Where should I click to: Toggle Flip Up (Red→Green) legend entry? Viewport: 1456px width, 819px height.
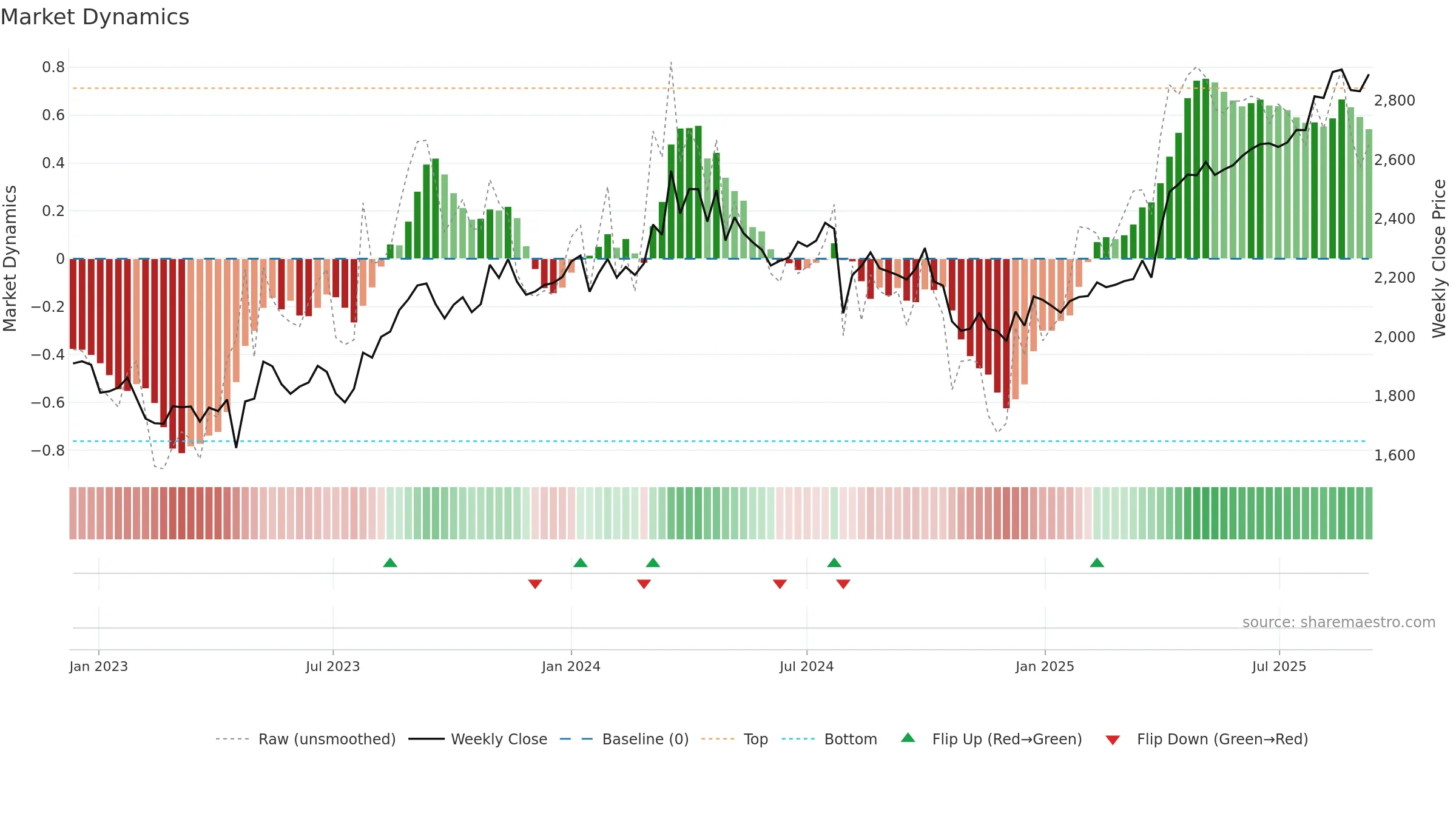tap(991, 739)
